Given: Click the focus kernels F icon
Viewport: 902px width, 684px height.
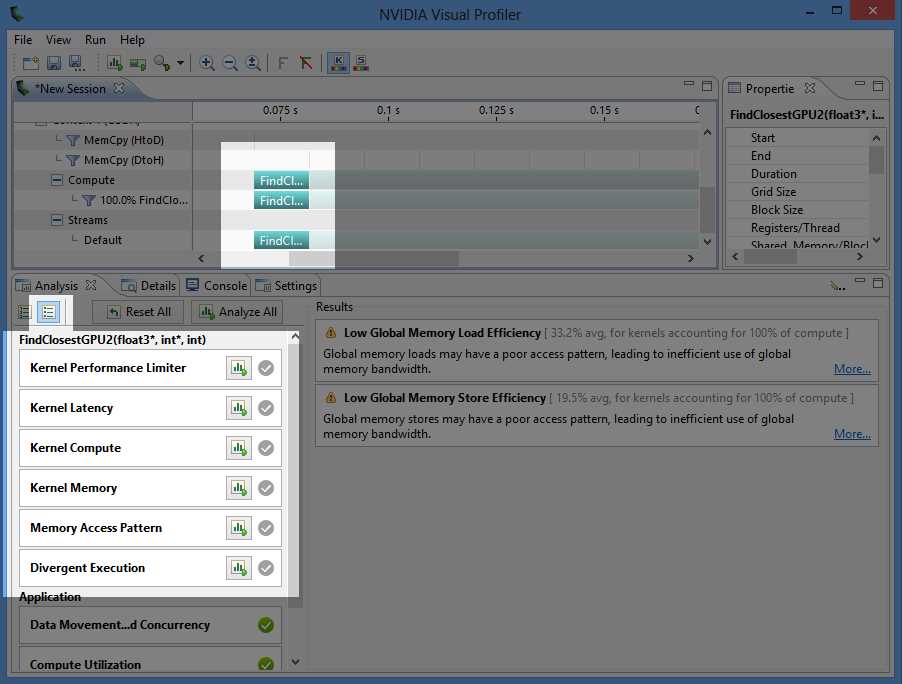Looking at the screenshot, I should tap(282, 63).
